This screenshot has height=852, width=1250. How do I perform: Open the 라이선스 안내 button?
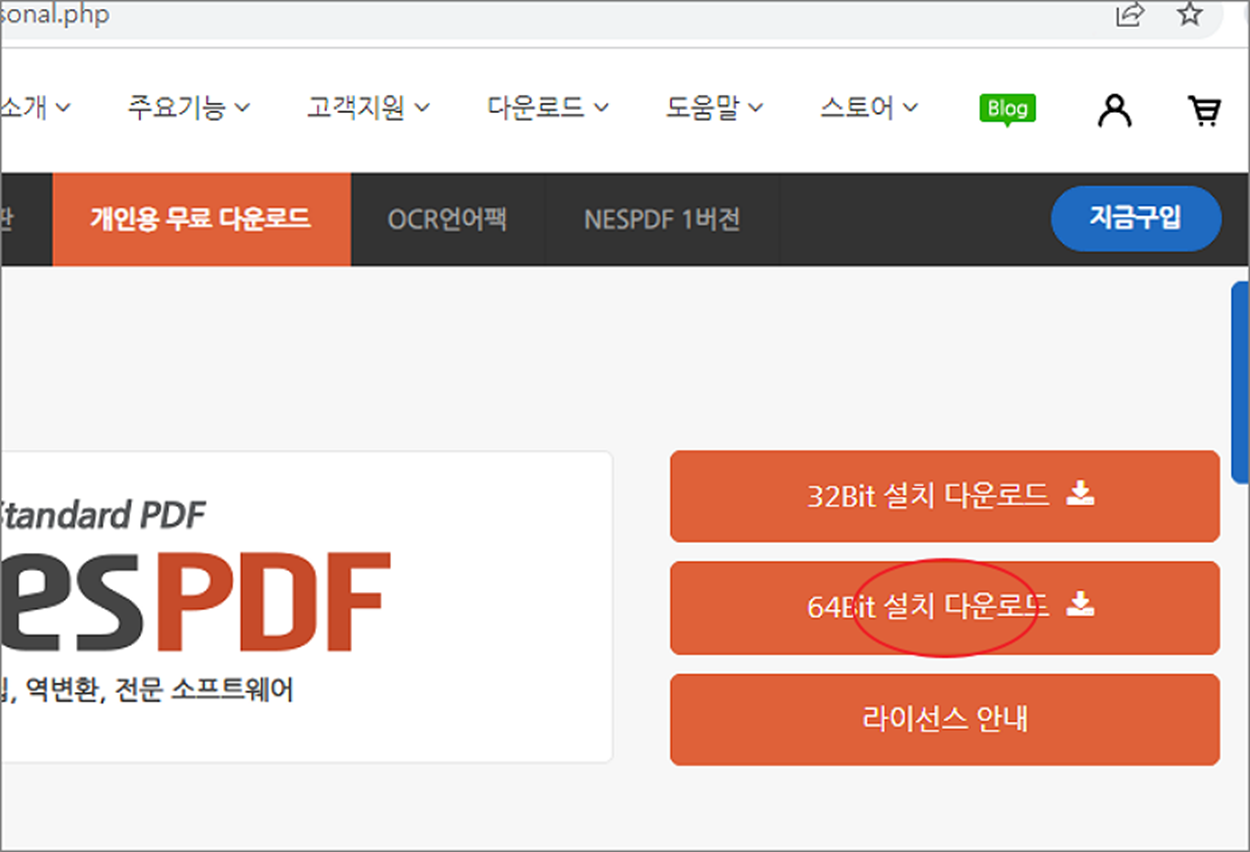(x=945, y=719)
